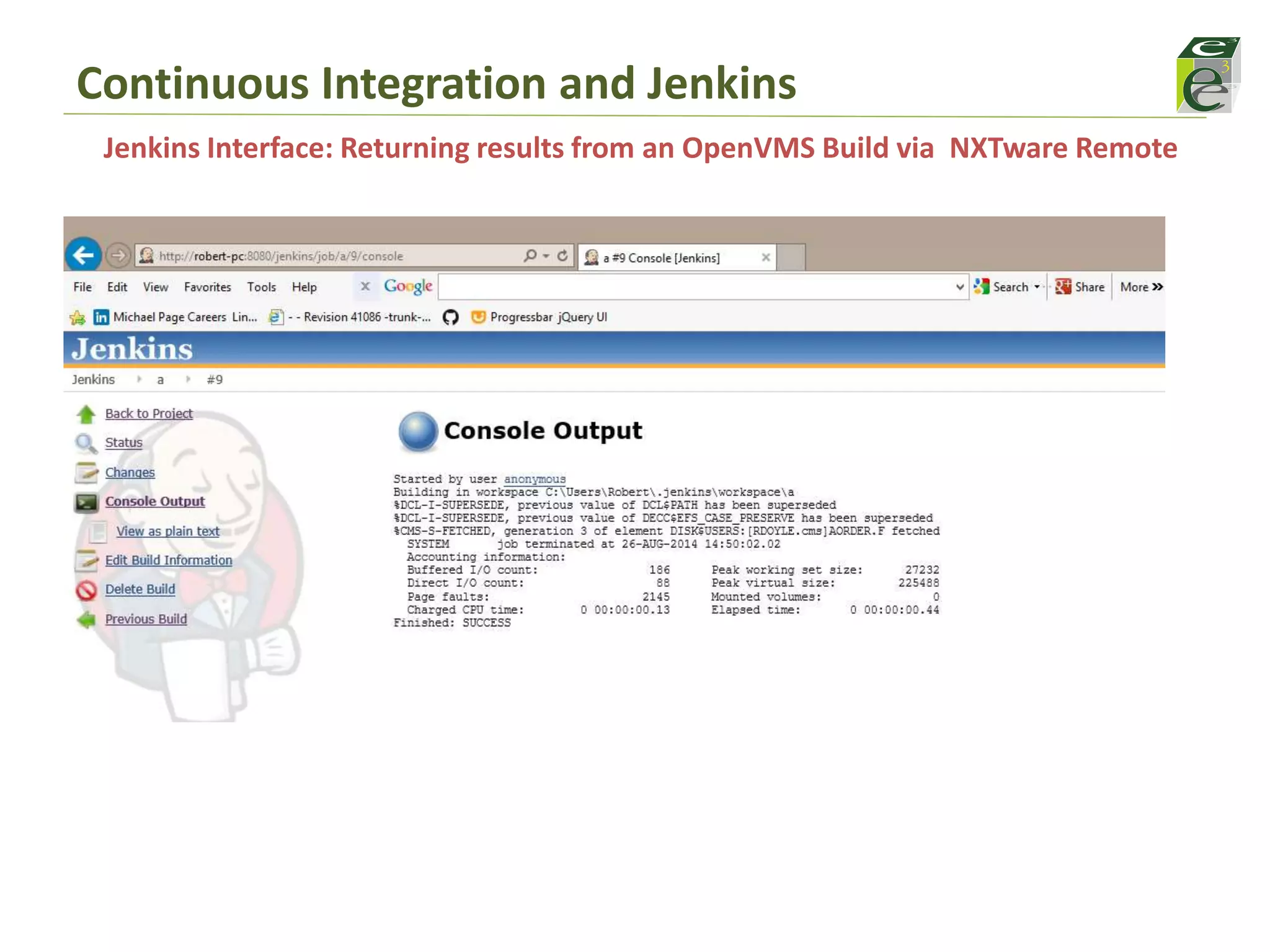This screenshot has height=952, width=1270.
Task: Open the Edit menu
Action: pos(117,287)
